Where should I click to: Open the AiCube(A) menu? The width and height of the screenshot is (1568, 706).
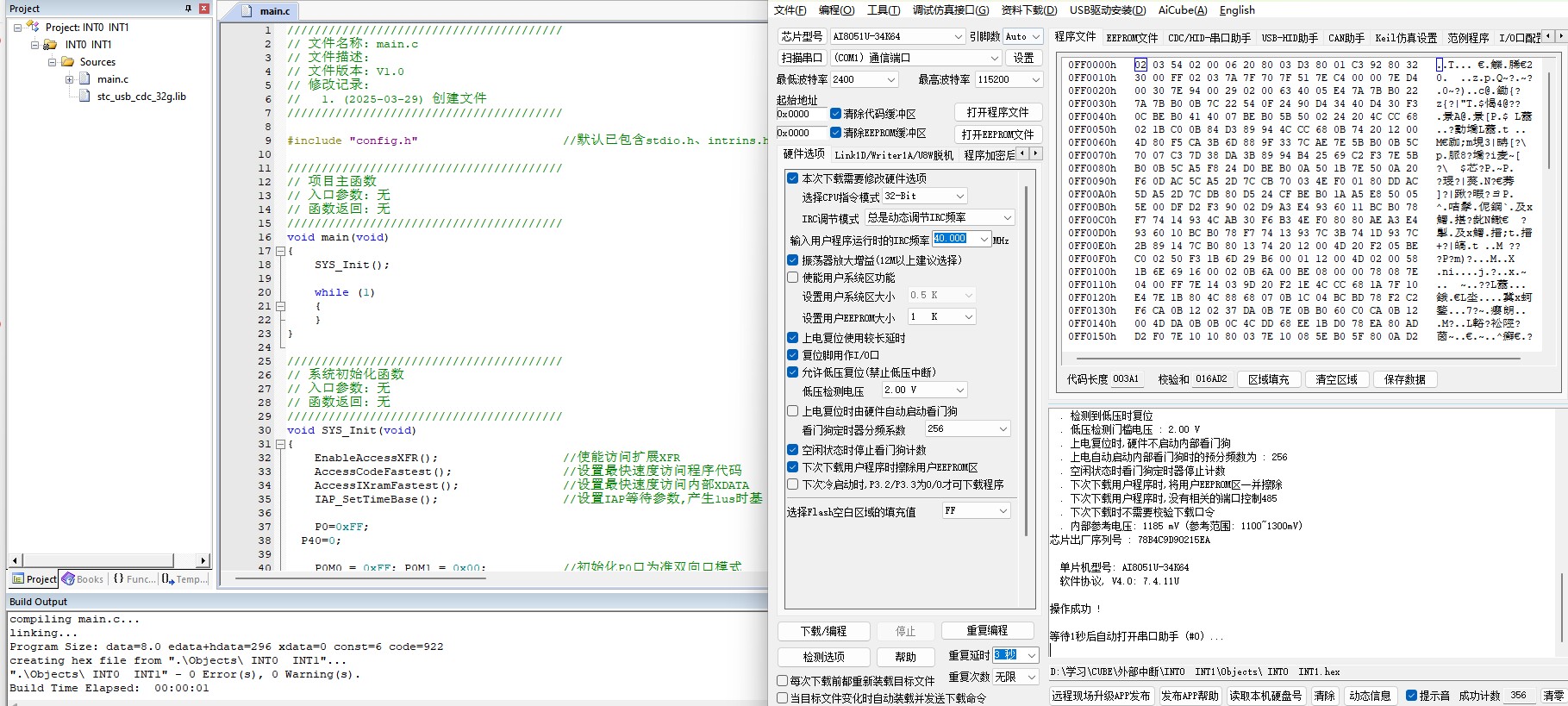[1182, 10]
